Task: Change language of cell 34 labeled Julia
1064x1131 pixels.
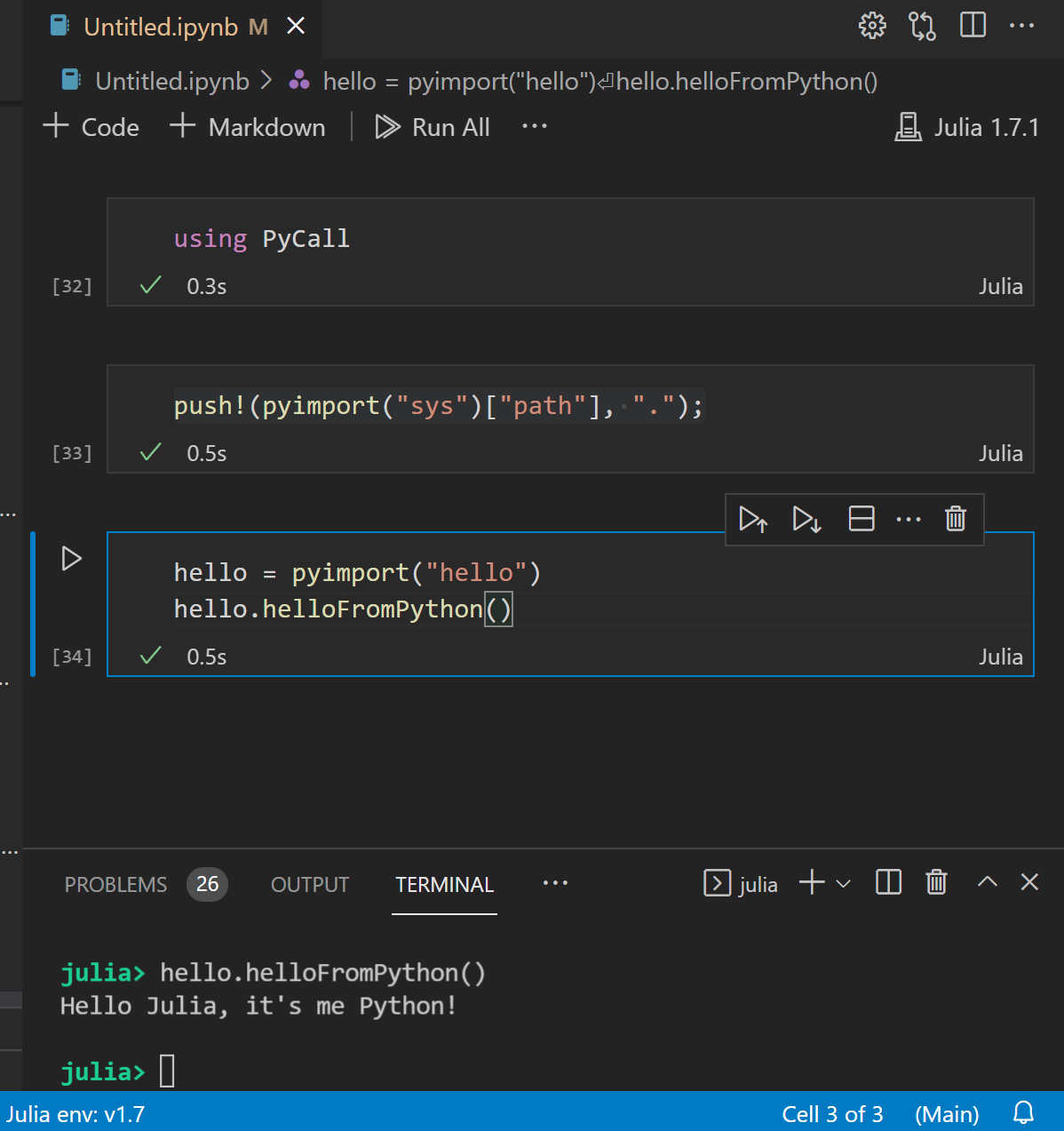Action: [x=1001, y=657]
